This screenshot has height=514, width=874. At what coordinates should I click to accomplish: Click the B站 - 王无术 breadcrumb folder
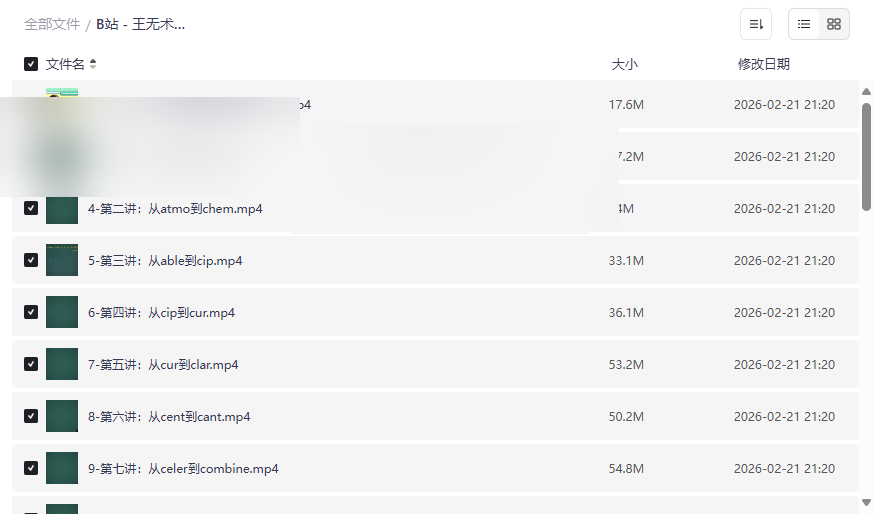[140, 24]
